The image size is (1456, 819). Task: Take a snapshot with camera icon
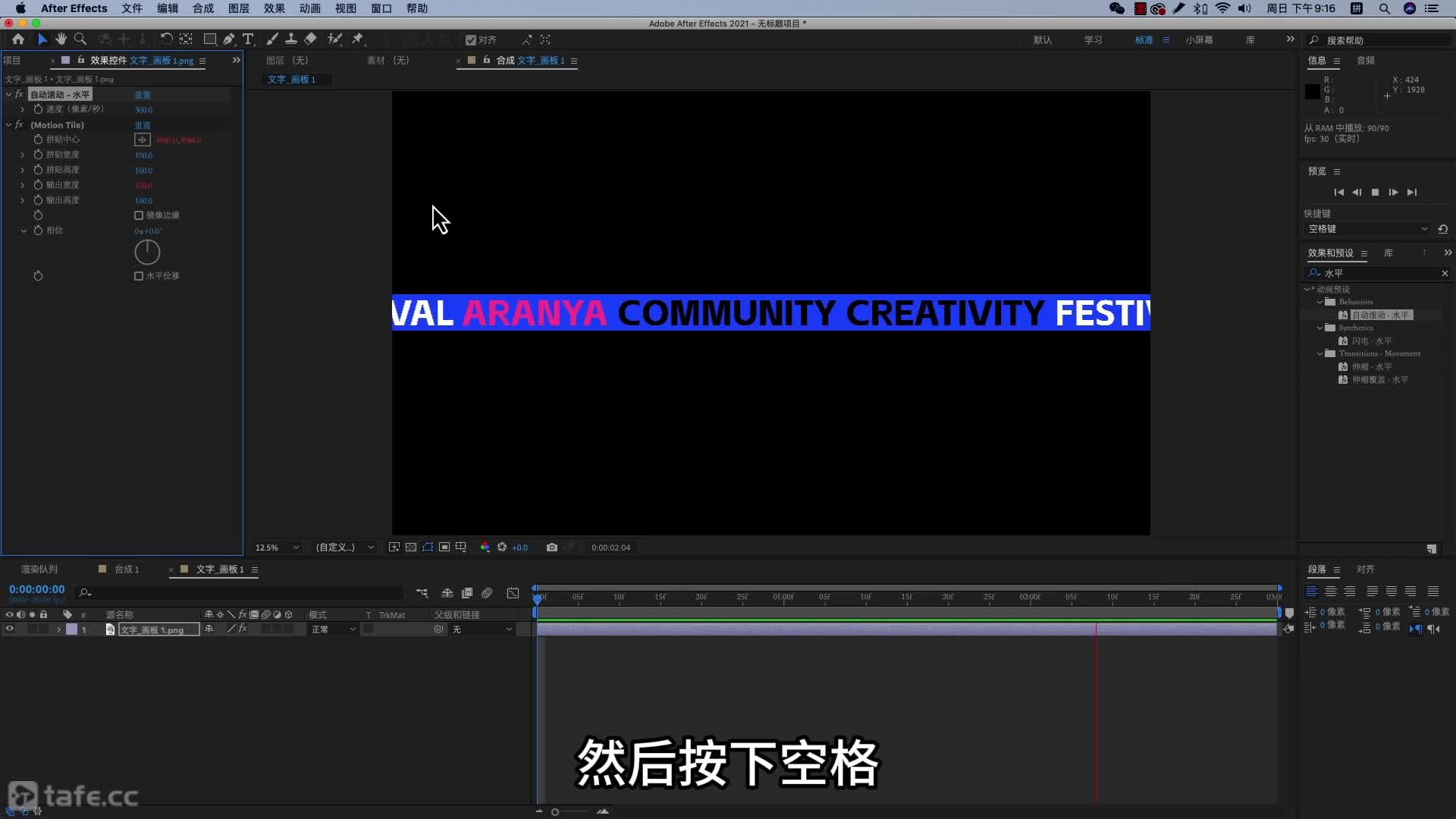(x=552, y=548)
